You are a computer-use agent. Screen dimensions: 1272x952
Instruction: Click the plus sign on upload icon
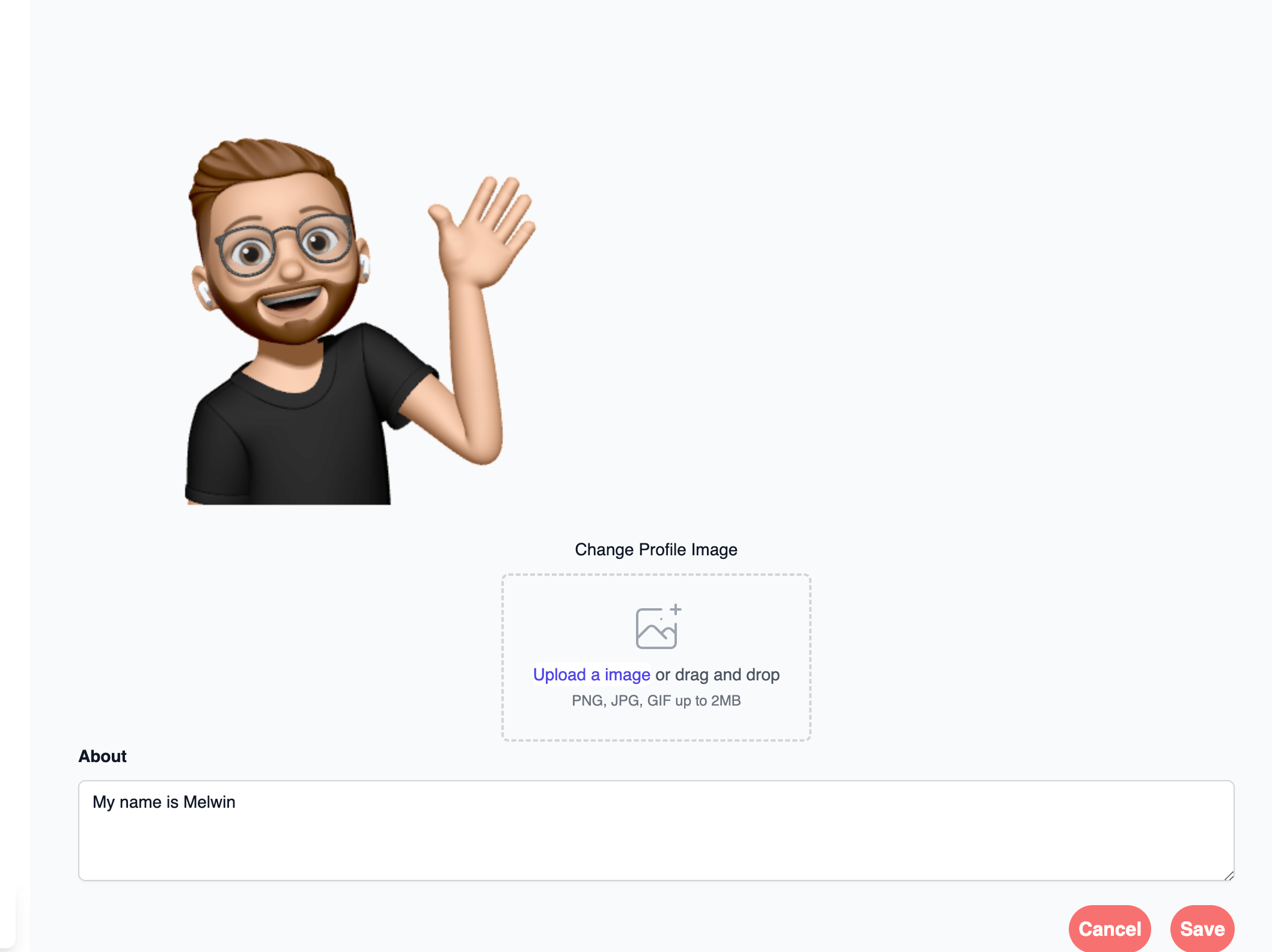point(676,609)
